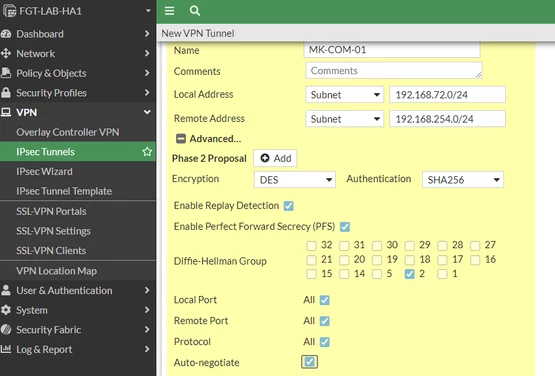The image size is (555, 376).
Task: Toggle the hamburger menu icon
Action: (x=170, y=11)
